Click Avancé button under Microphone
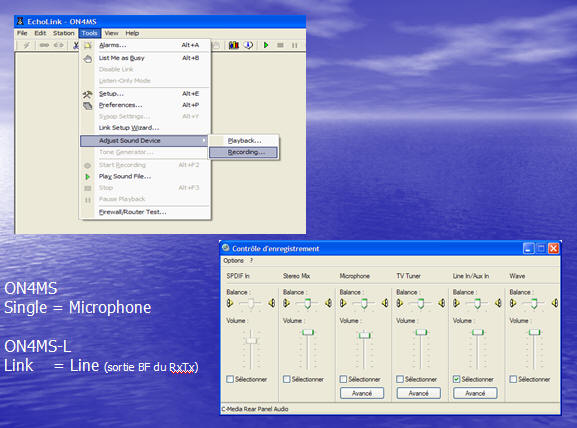577x428 pixels. pos(362,393)
